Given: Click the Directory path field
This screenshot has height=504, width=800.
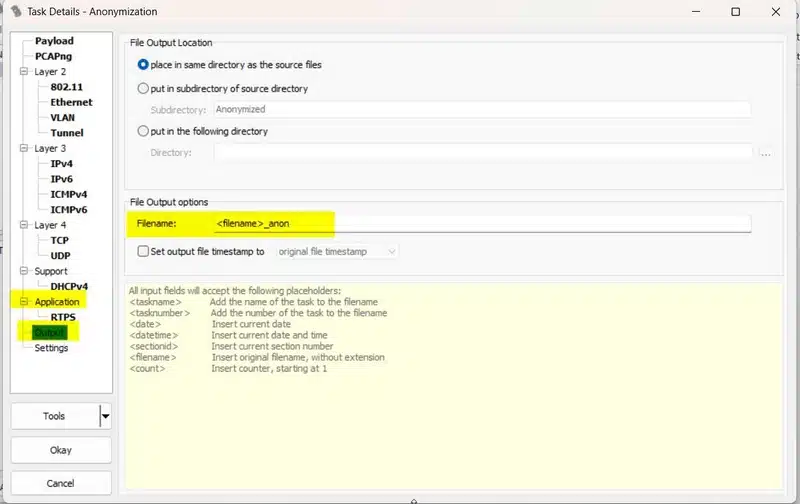Looking at the screenshot, I should click(482, 153).
